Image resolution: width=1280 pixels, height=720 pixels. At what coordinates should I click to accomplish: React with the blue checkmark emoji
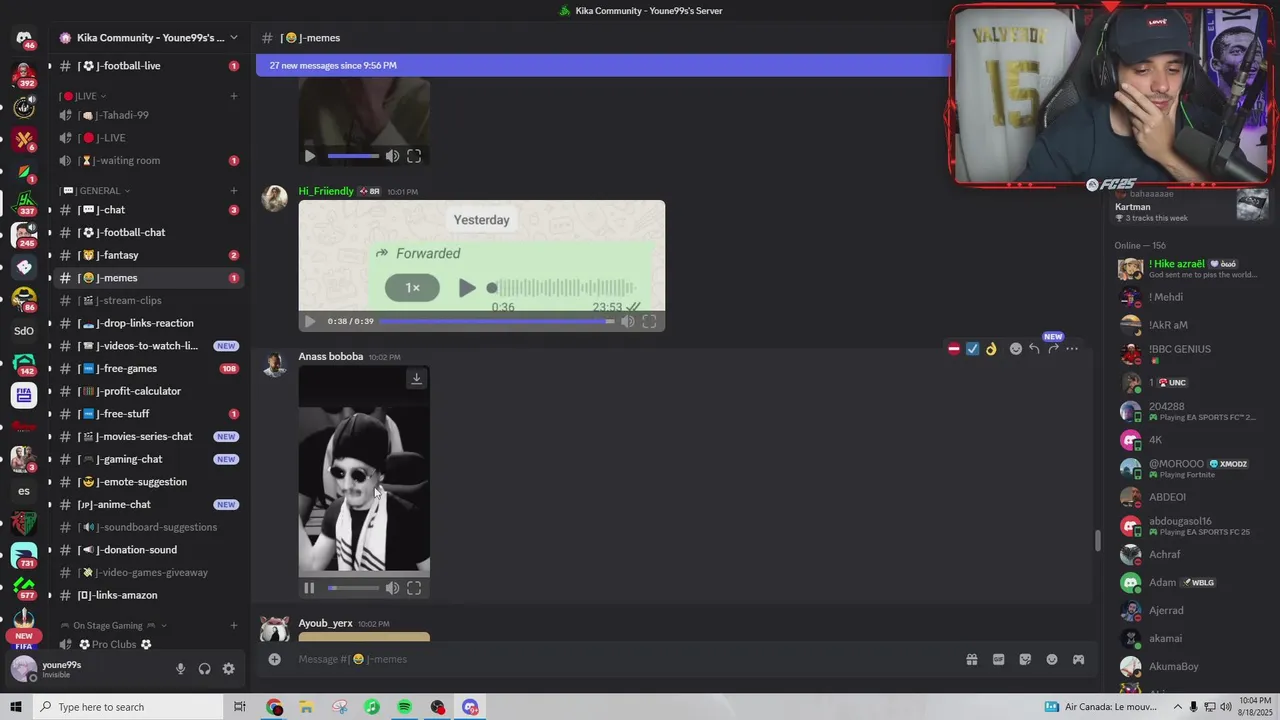click(x=972, y=349)
